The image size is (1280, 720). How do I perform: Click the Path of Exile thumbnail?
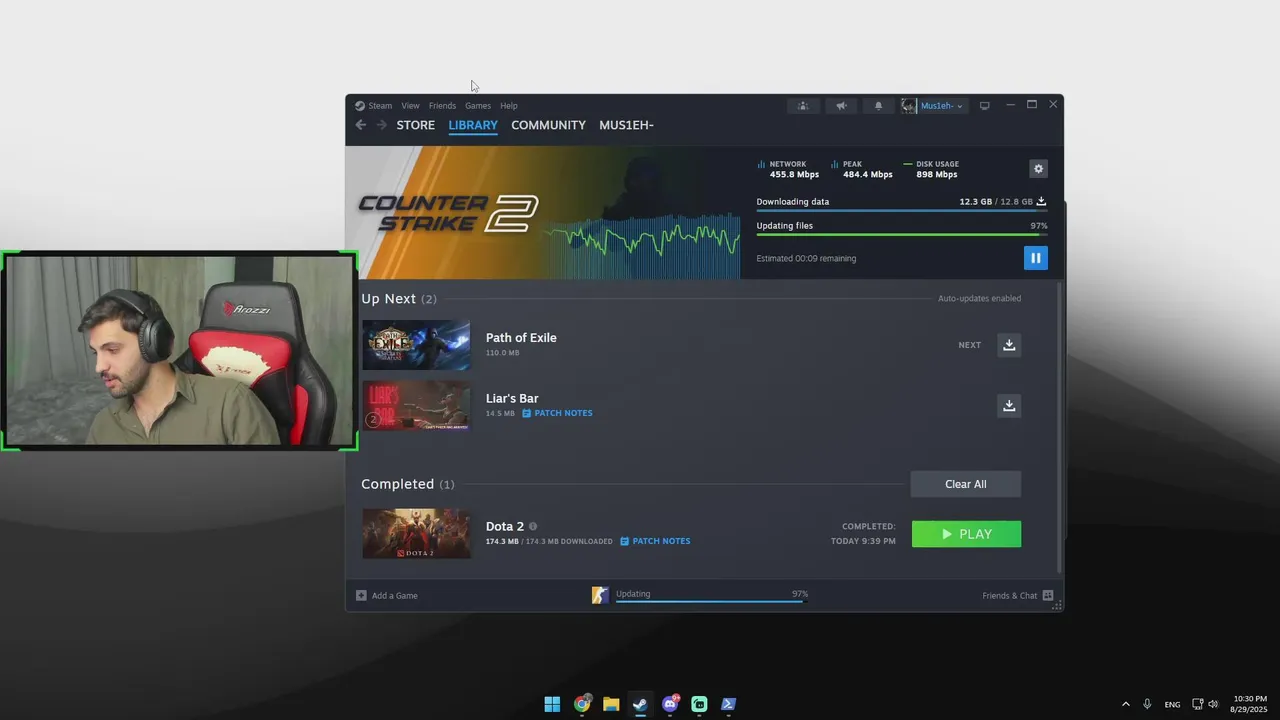[416, 345]
